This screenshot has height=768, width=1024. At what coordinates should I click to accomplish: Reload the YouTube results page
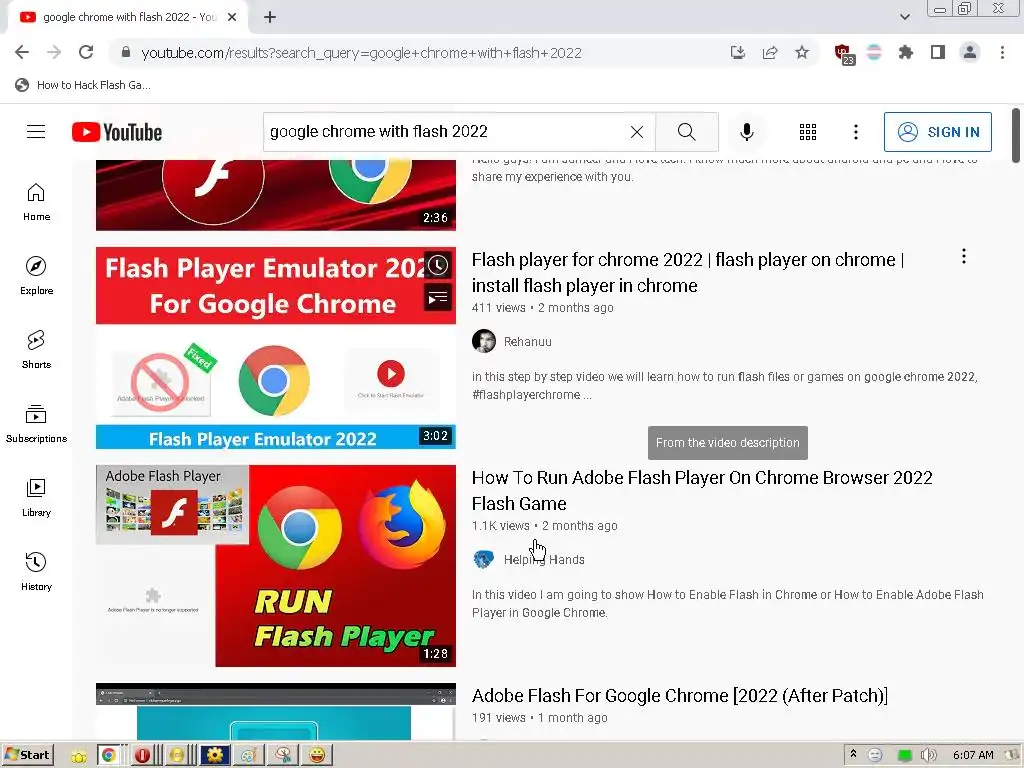86,52
